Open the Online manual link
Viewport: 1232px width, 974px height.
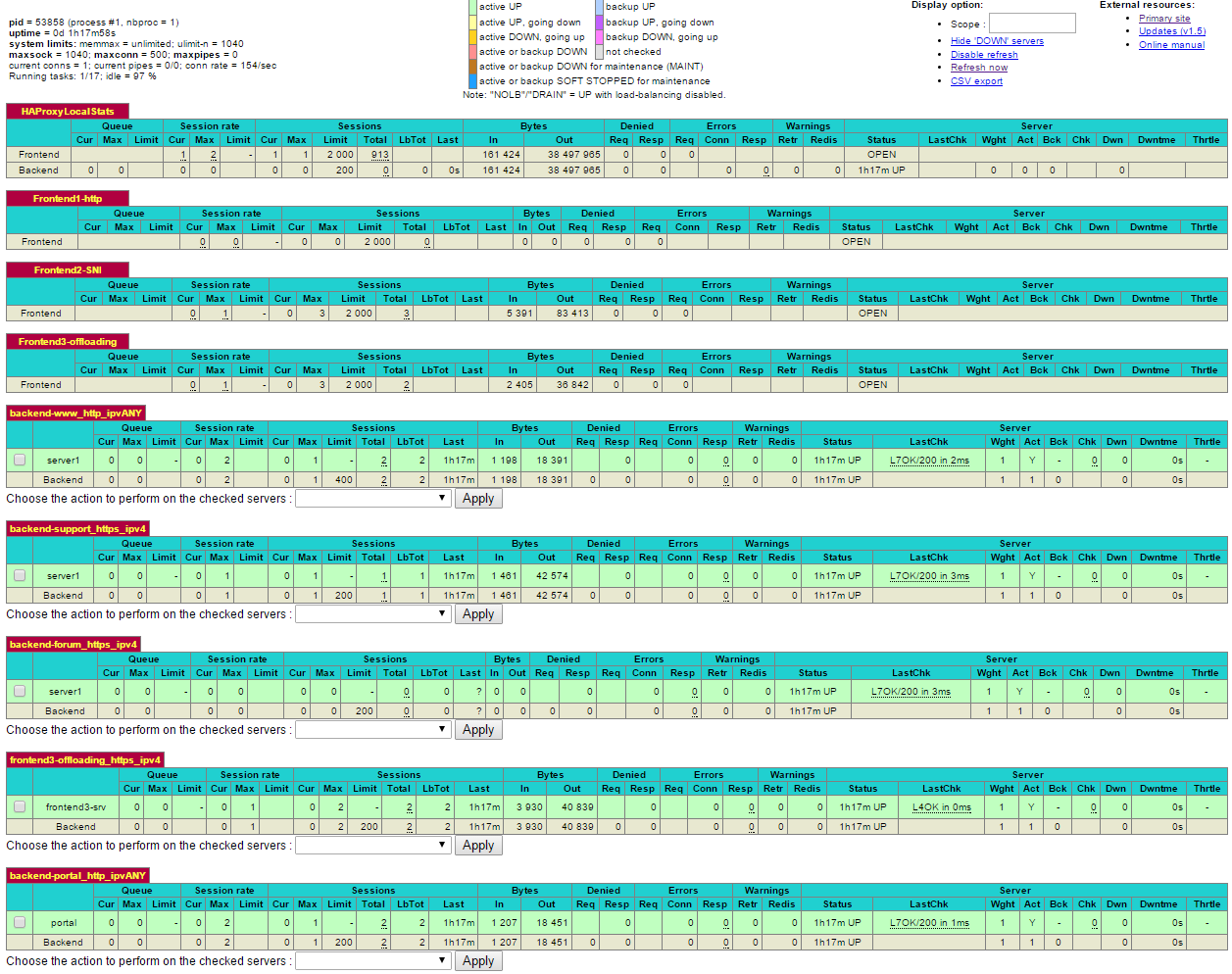point(1171,45)
